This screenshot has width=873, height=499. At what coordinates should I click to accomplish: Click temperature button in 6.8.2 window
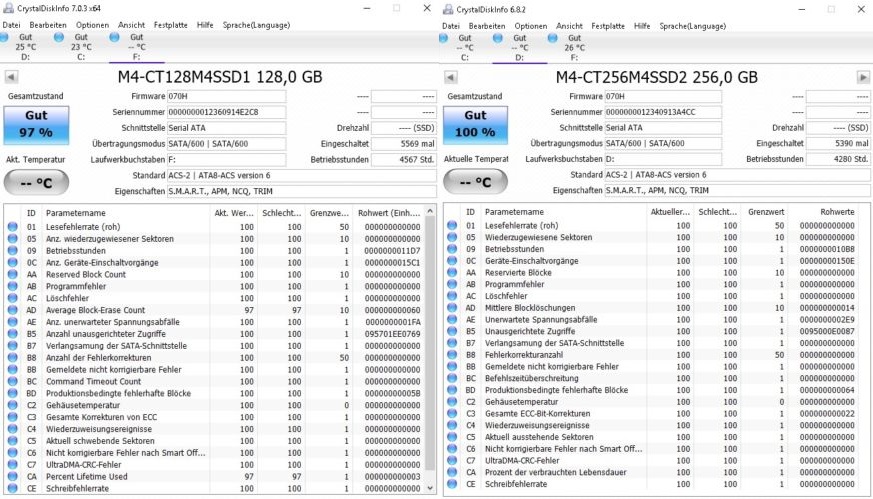[475, 182]
